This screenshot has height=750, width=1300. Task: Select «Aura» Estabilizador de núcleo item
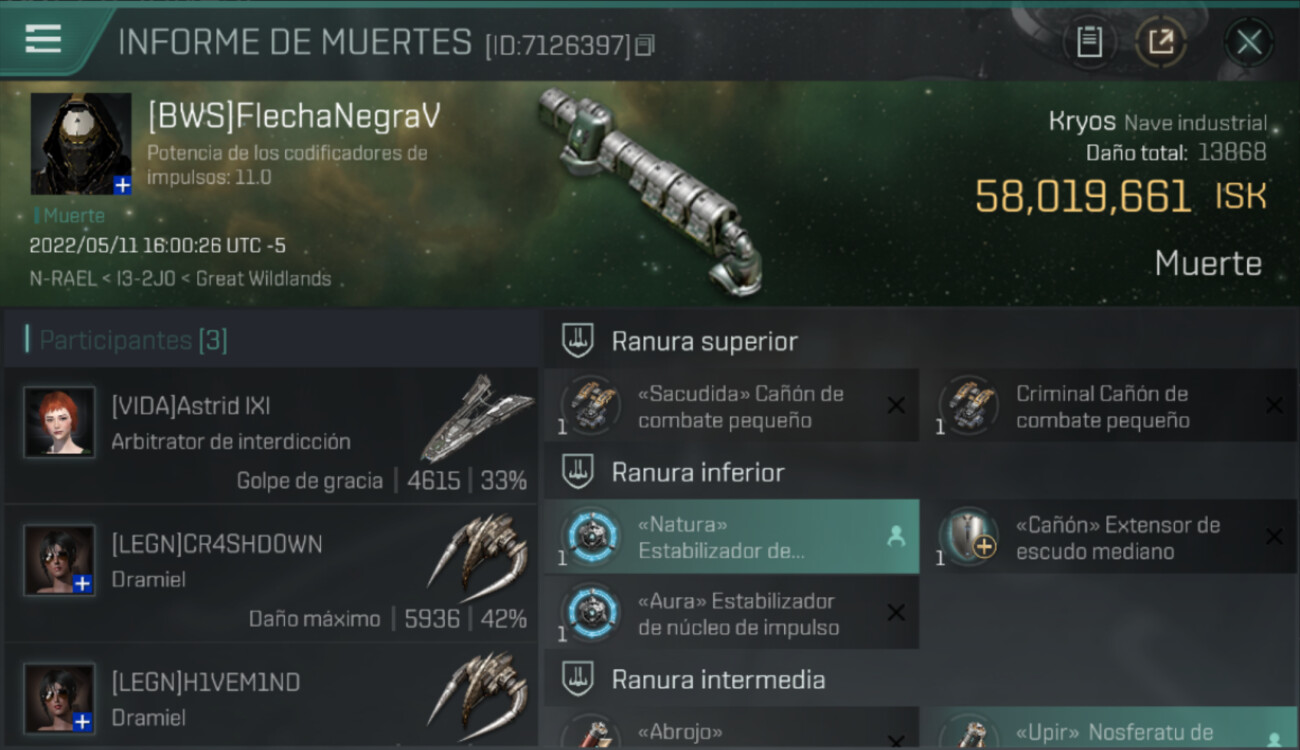point(731,613)
